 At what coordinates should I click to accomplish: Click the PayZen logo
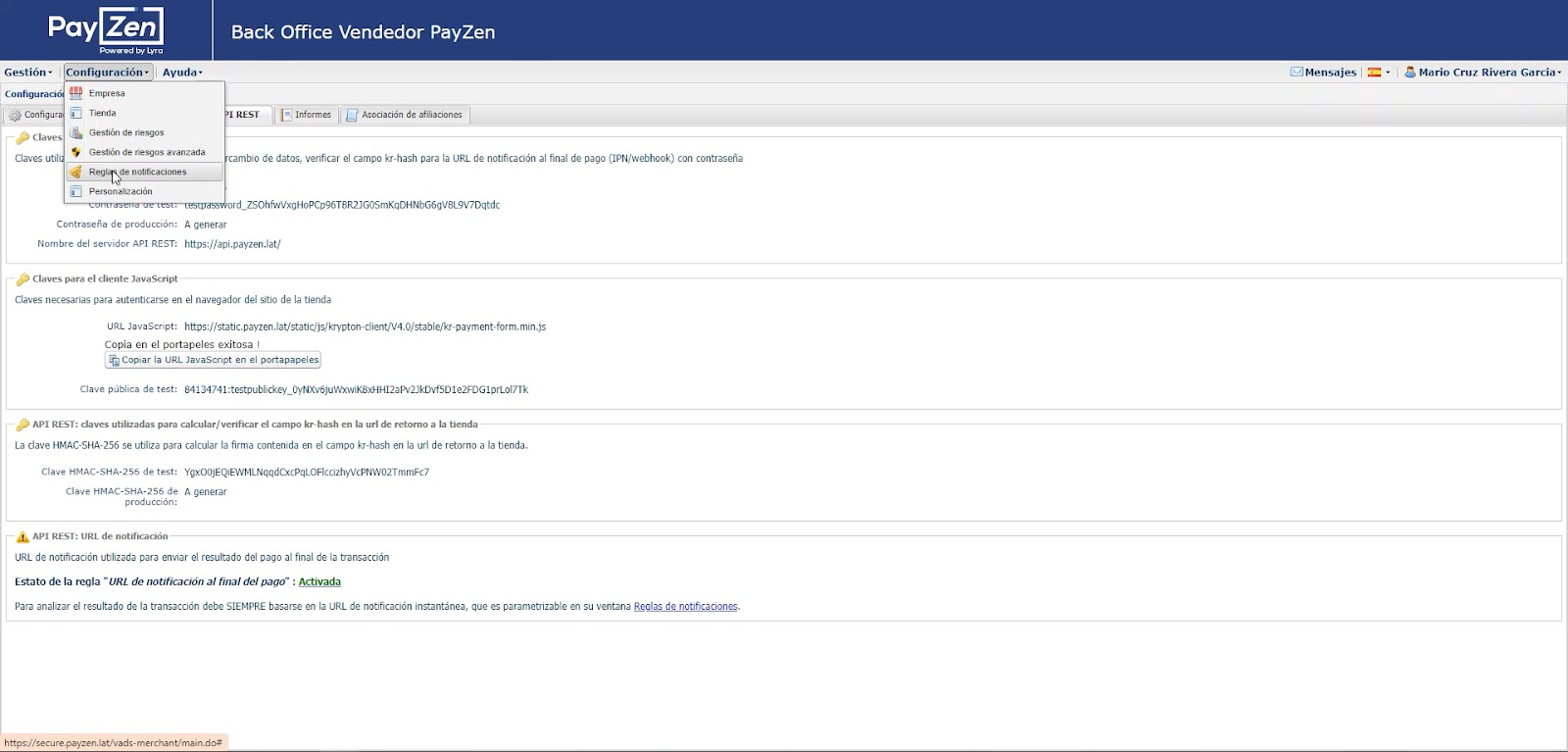[x=106, y=30]
